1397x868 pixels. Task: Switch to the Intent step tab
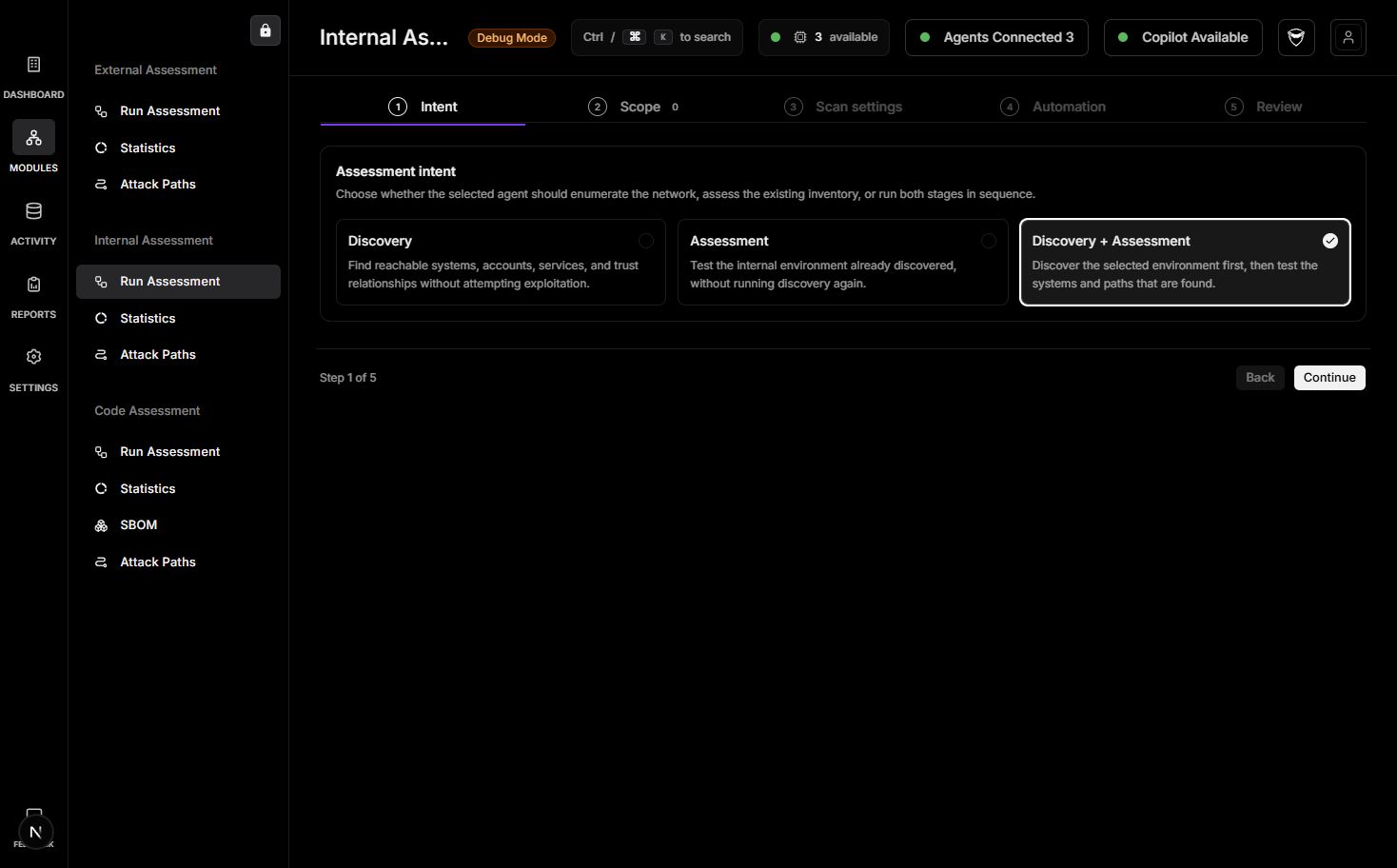[x=423, y=107]
